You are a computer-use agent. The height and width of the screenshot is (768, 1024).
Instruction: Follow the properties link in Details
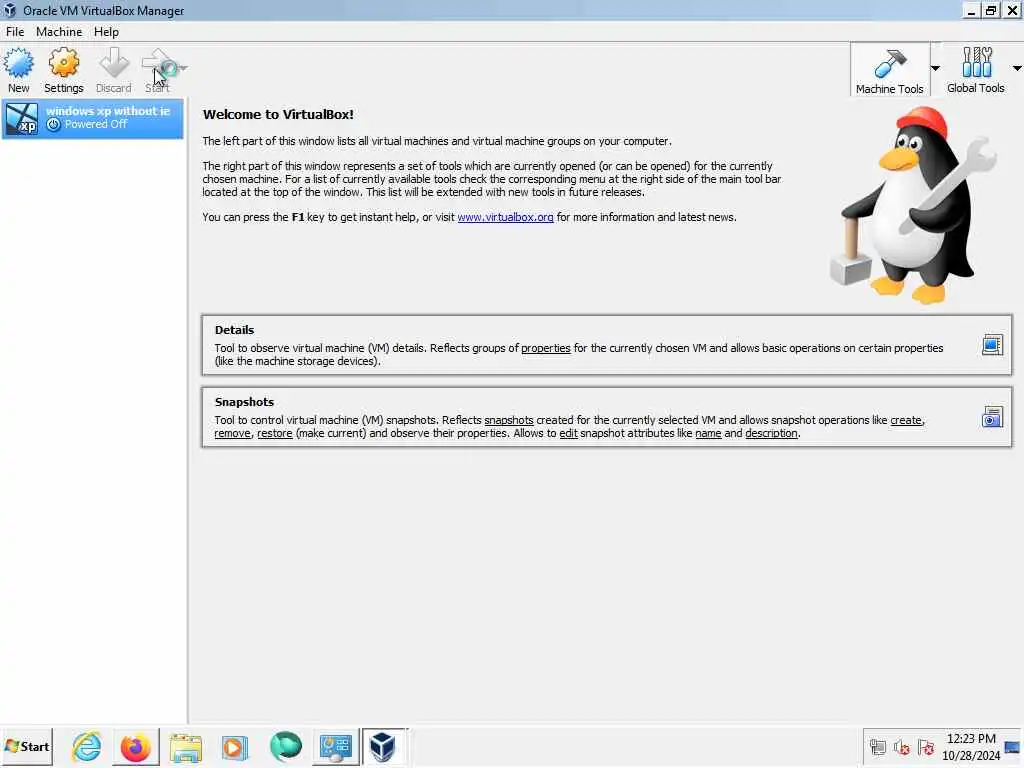coord(545,348)
